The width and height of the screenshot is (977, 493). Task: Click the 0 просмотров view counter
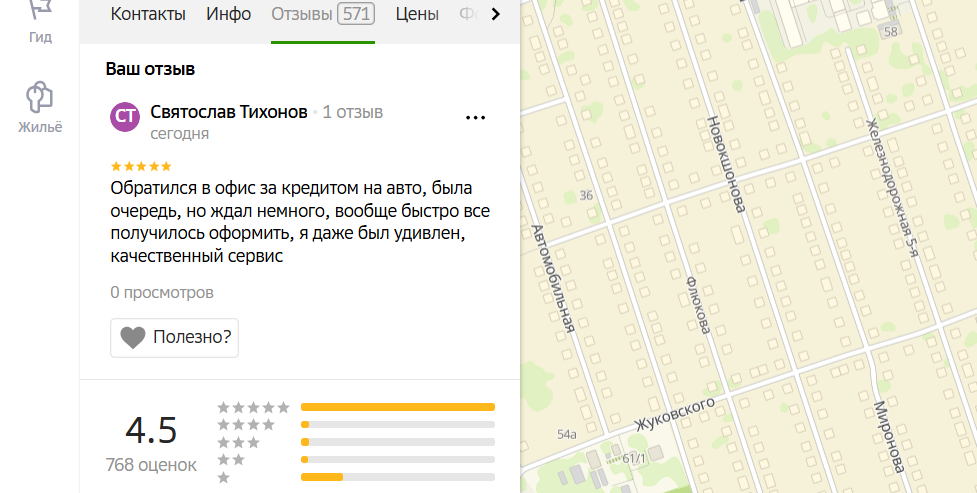(162, 292)
